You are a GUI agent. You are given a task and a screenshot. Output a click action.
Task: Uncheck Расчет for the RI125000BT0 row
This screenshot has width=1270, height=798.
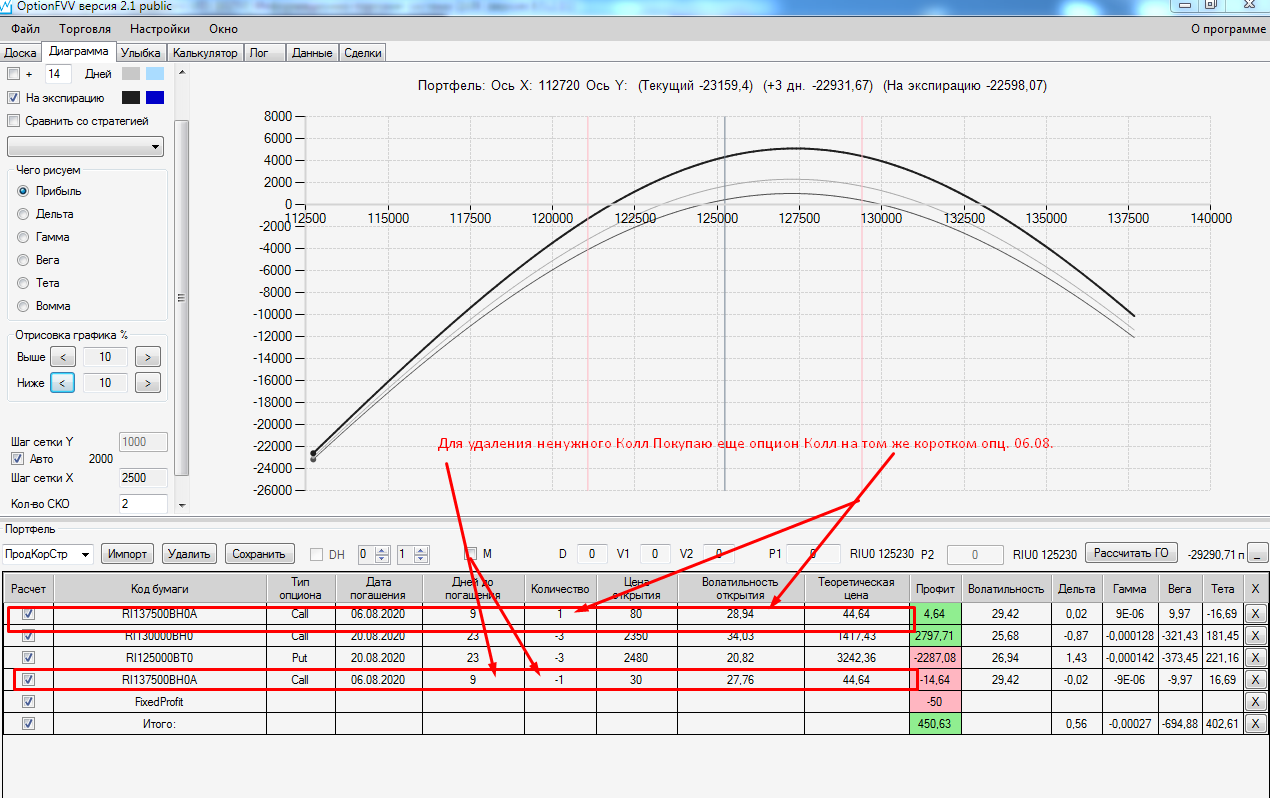click(x=28, y=658)
